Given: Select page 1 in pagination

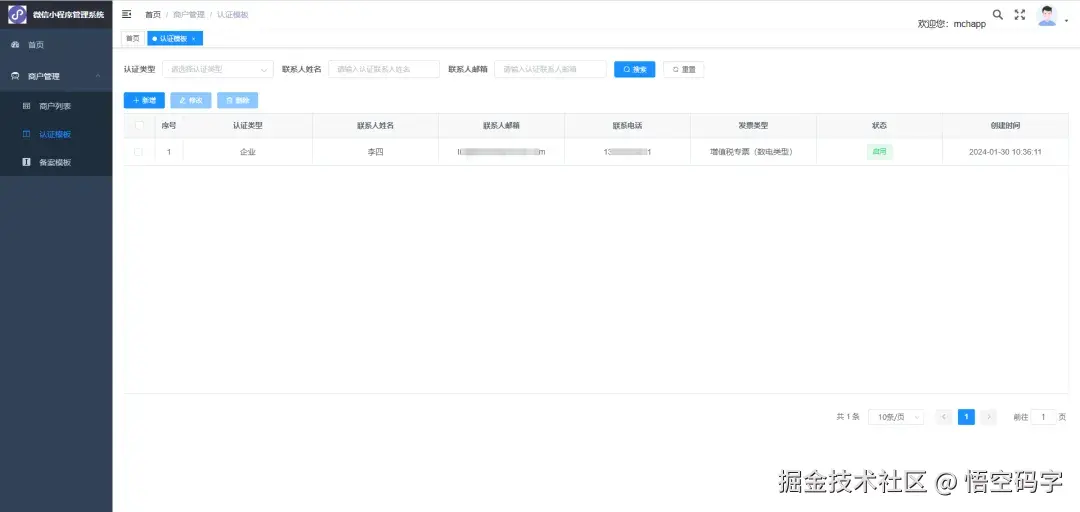Looking at the screenshot, I should coord(966,417).
